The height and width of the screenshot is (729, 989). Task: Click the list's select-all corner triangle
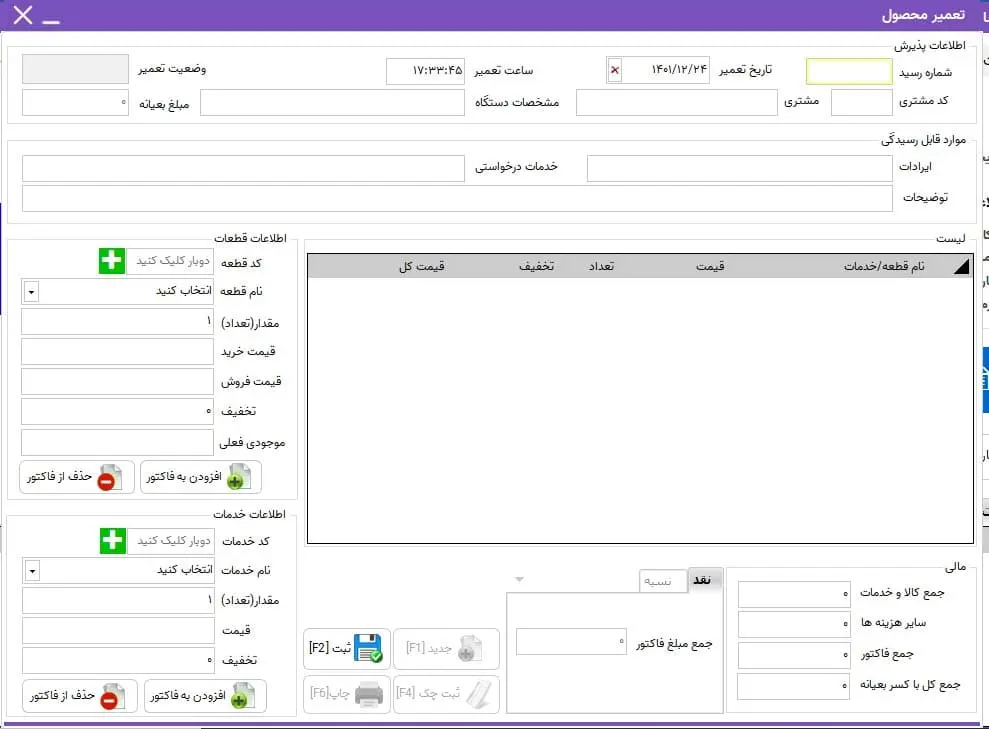[x=961, y=267]
